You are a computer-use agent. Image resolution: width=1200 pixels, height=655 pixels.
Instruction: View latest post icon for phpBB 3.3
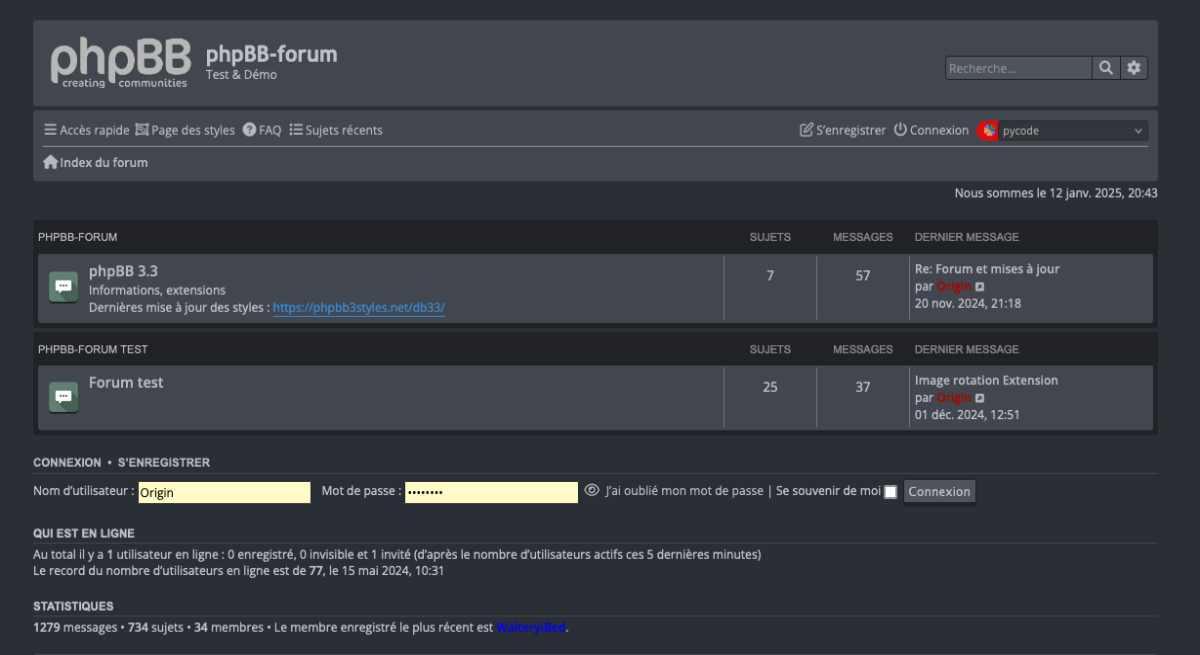(x=980, y=287)
